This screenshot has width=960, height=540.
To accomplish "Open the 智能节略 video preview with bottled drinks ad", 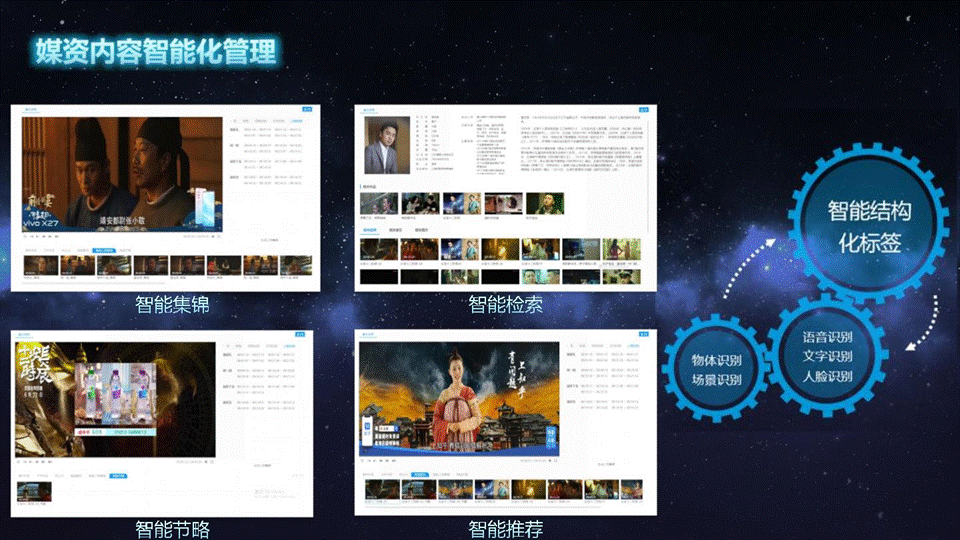I will (115, 400).
